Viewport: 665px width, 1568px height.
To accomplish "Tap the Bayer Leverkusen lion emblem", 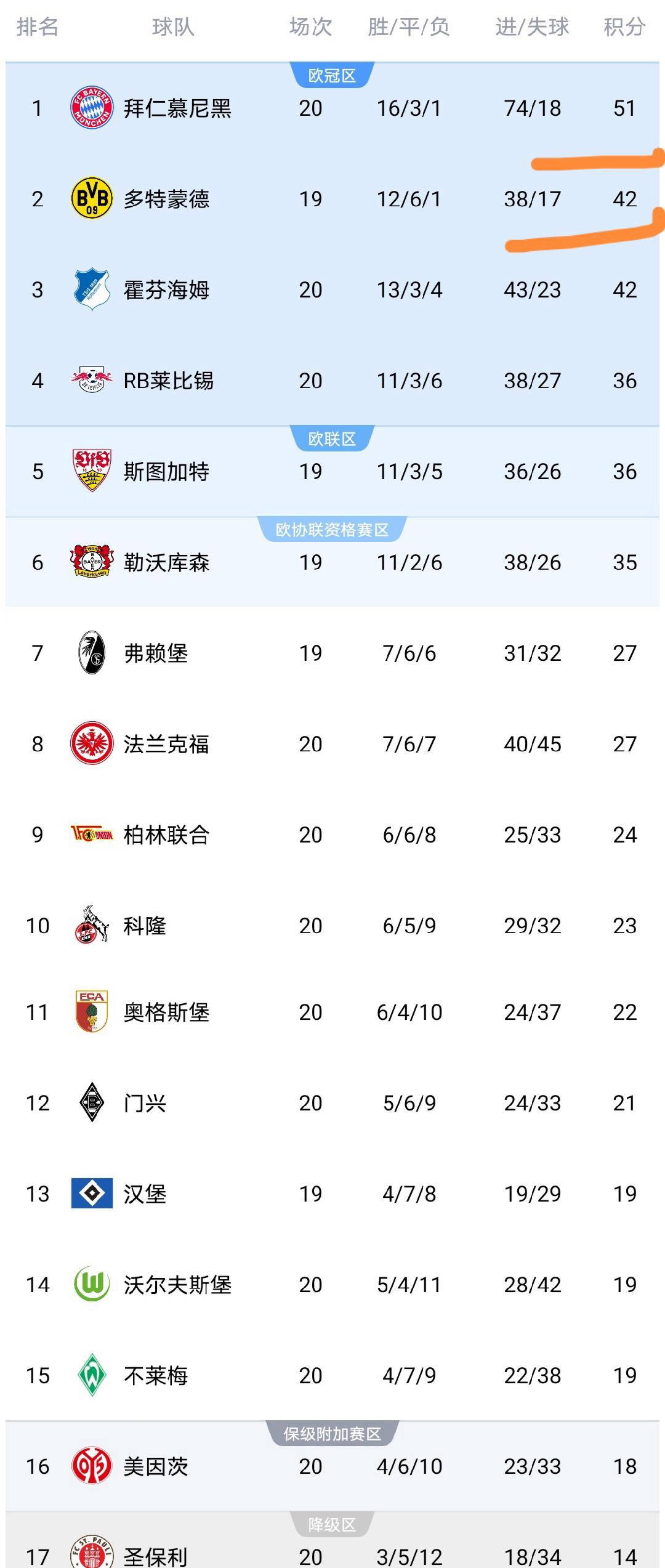I will (92, 562).
